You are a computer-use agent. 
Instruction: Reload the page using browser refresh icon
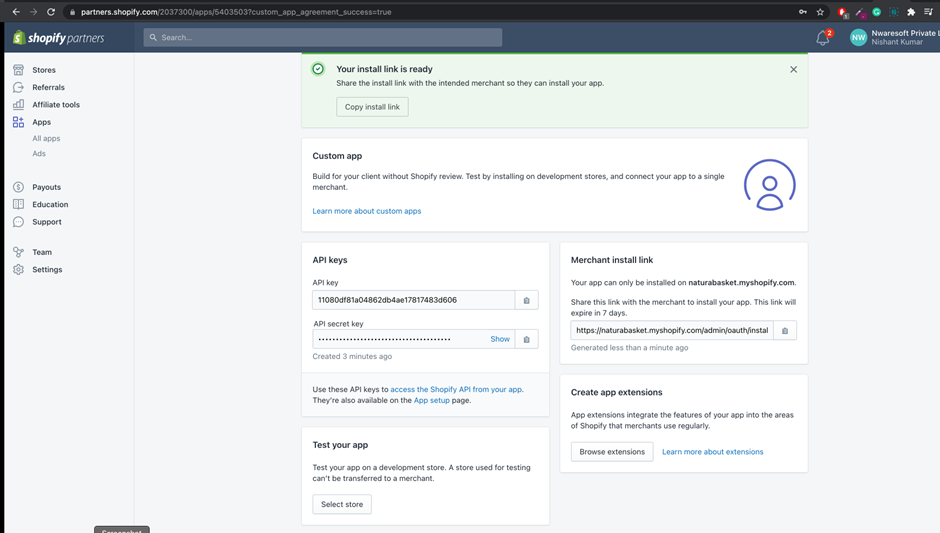point(51,12)
